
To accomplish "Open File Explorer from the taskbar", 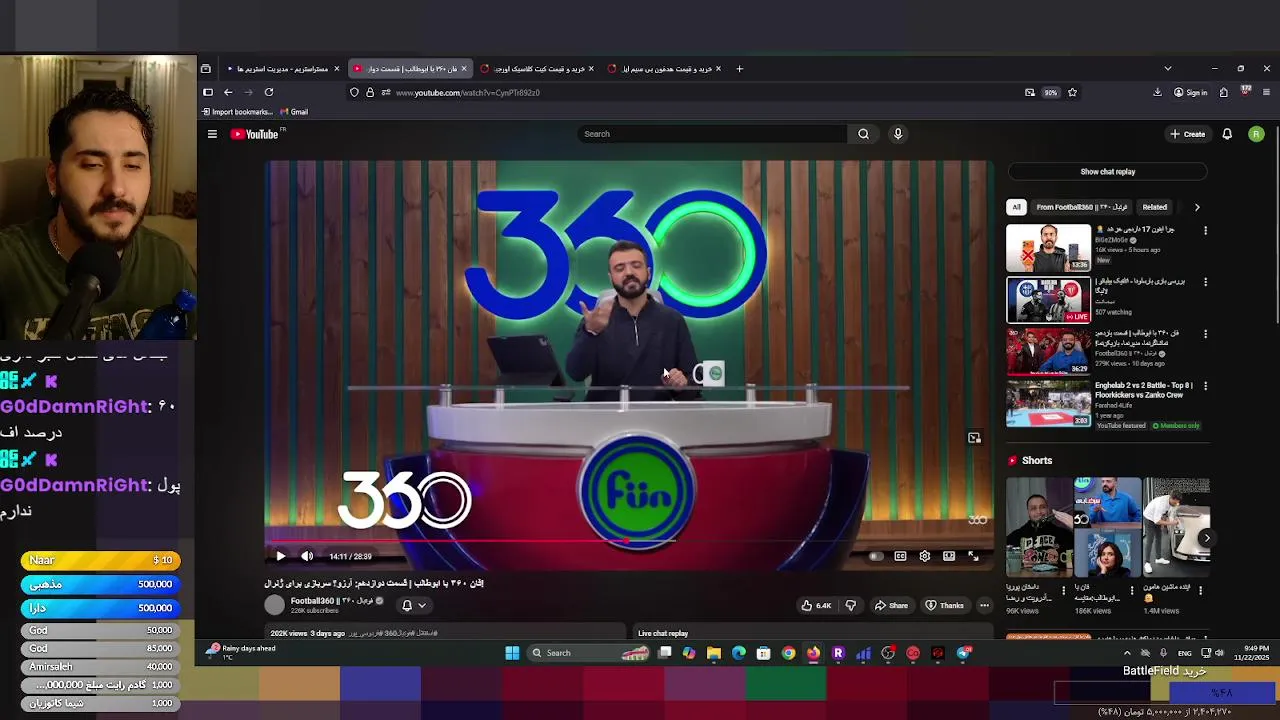I will tap(714, 653).
